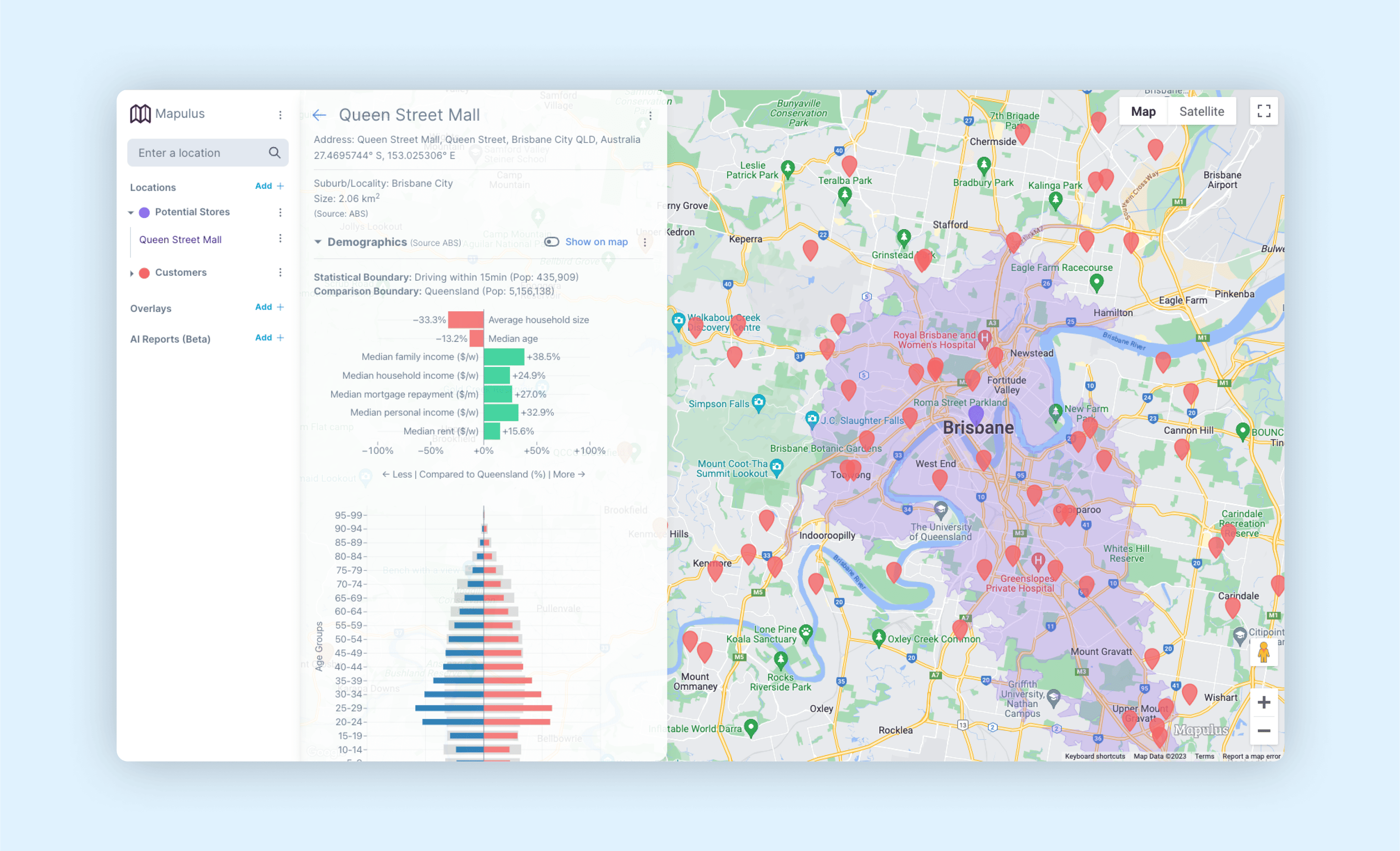Click the Eagle Farm Racecourse green marker
Viewport: 1400px width, 851px height.
[1096, 282]
